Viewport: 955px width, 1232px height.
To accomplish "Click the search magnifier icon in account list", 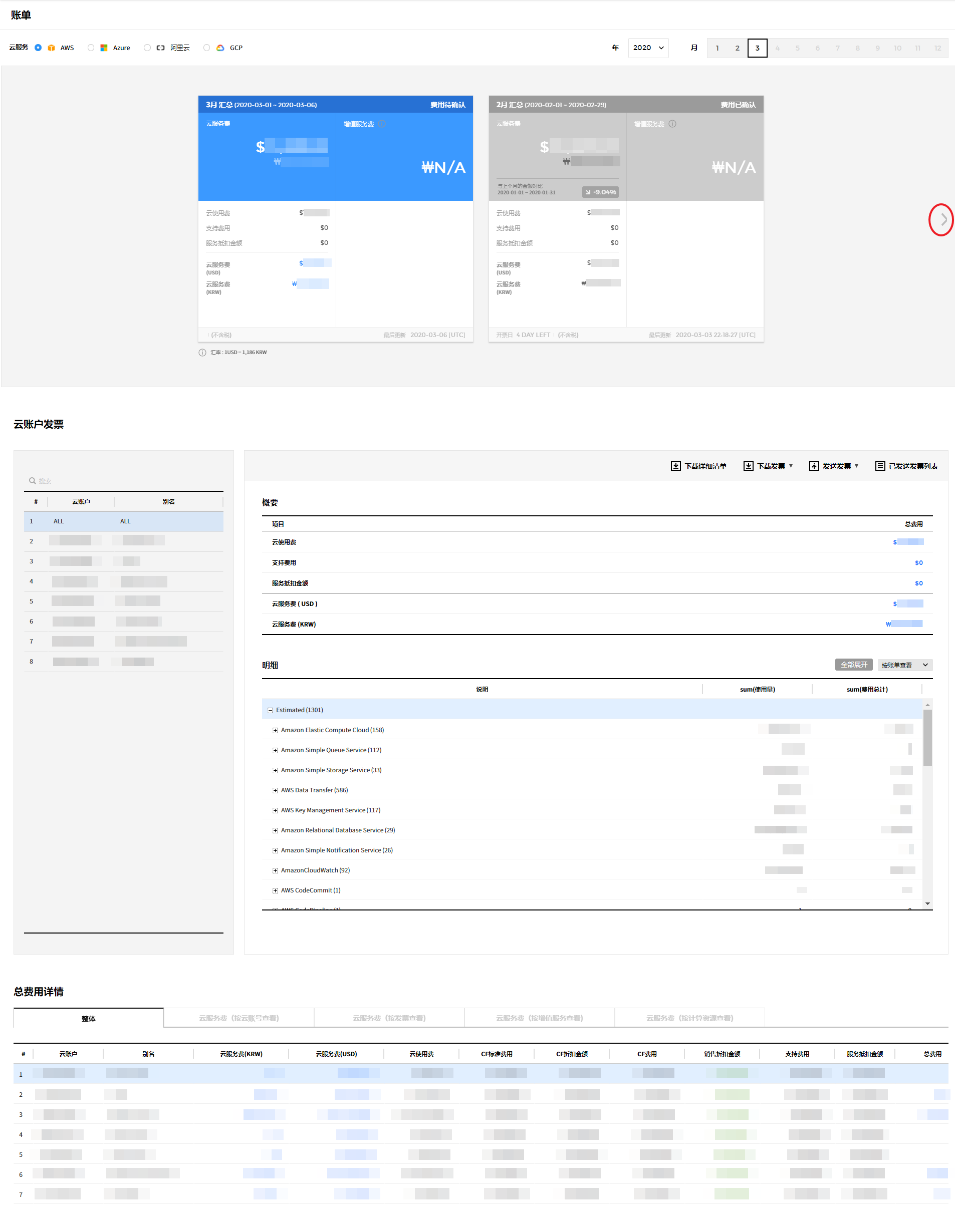I will pyautogui.click(x=33, y=481).
